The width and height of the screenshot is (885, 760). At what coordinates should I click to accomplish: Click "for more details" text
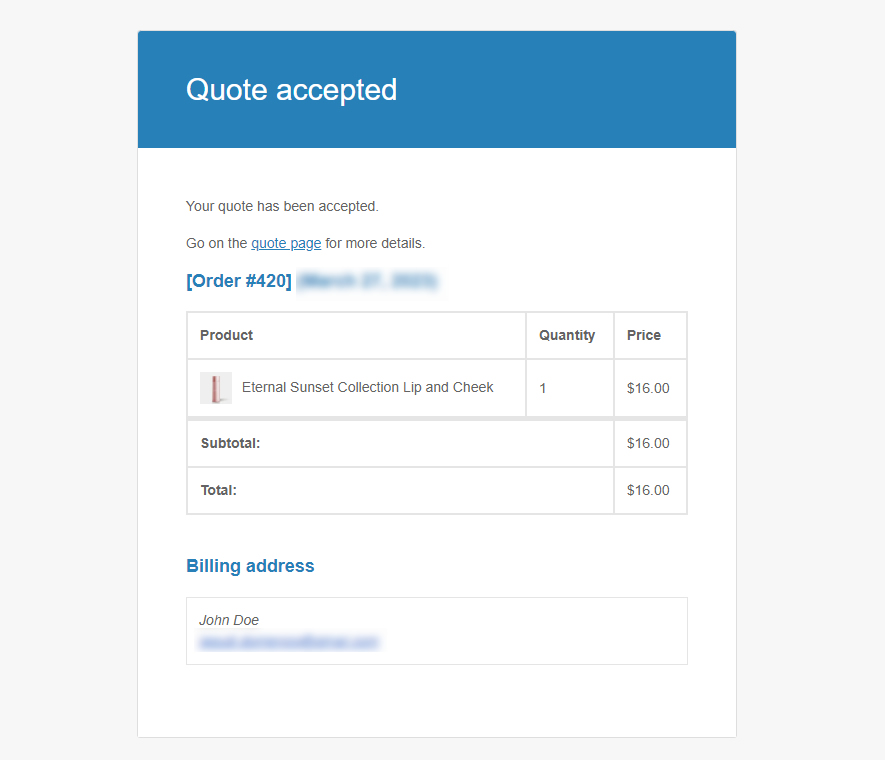coord(375,243)
